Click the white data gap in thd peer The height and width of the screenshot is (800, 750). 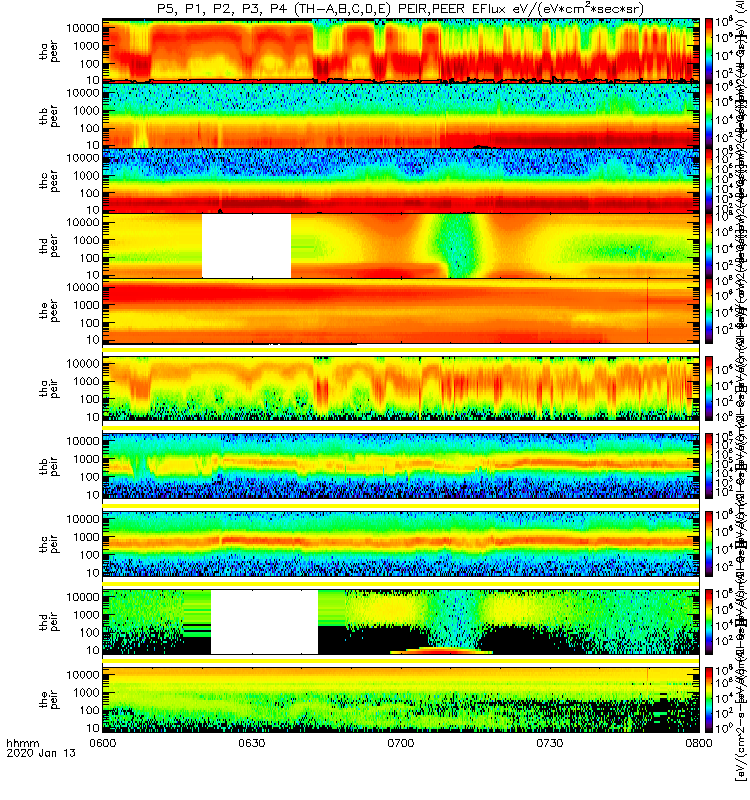tap(246, 245)
